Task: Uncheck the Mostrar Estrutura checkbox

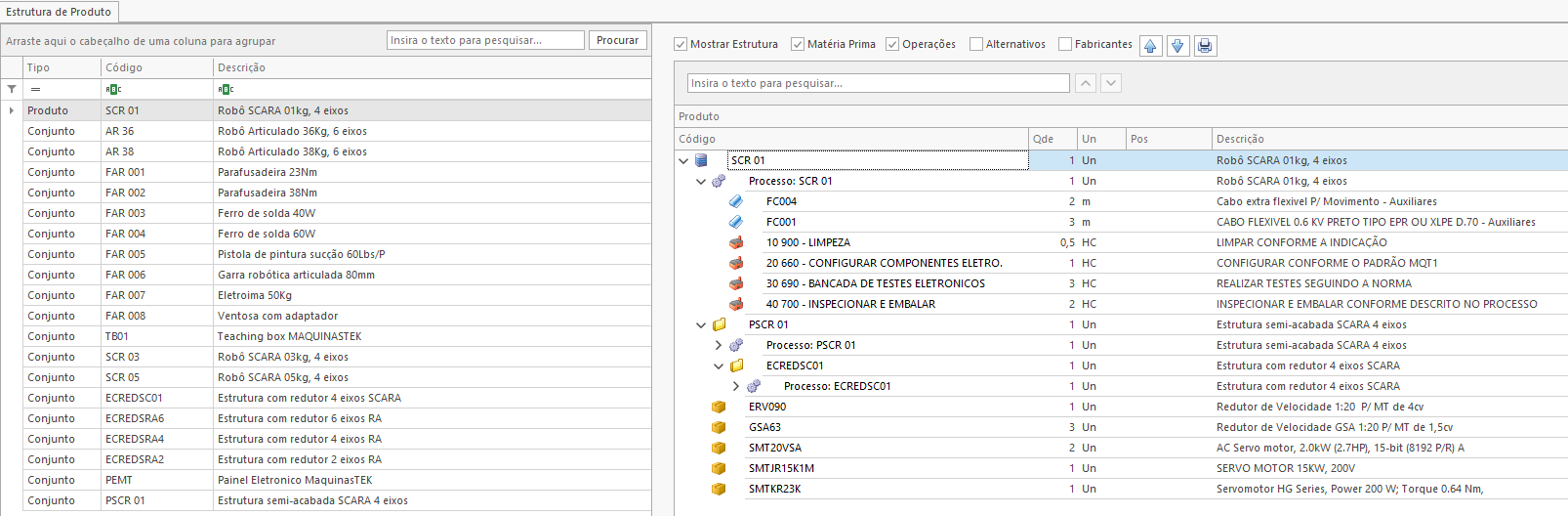Action: pos(681,44)
